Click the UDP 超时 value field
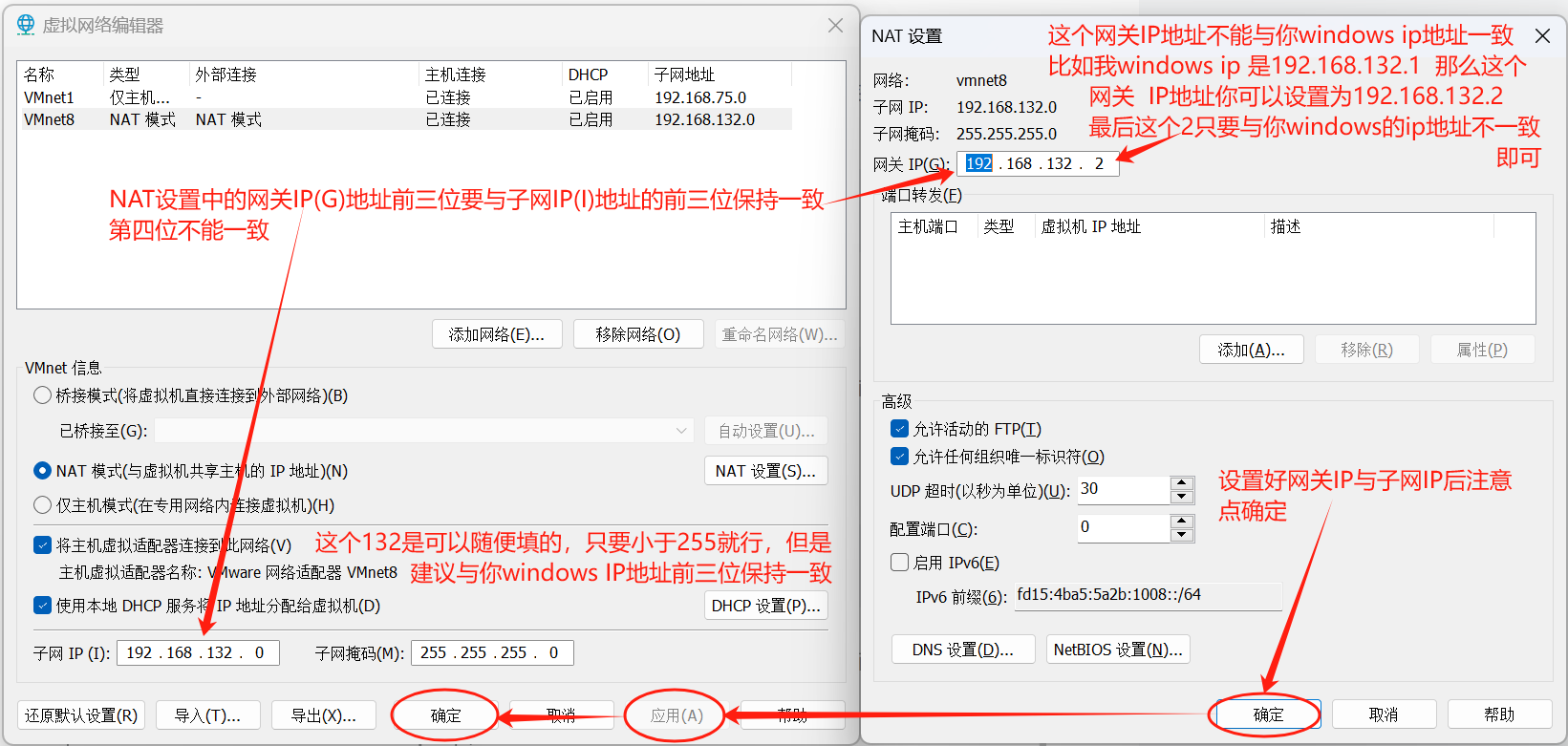Screen dimensions: 1568x746 click(1124, 490)
